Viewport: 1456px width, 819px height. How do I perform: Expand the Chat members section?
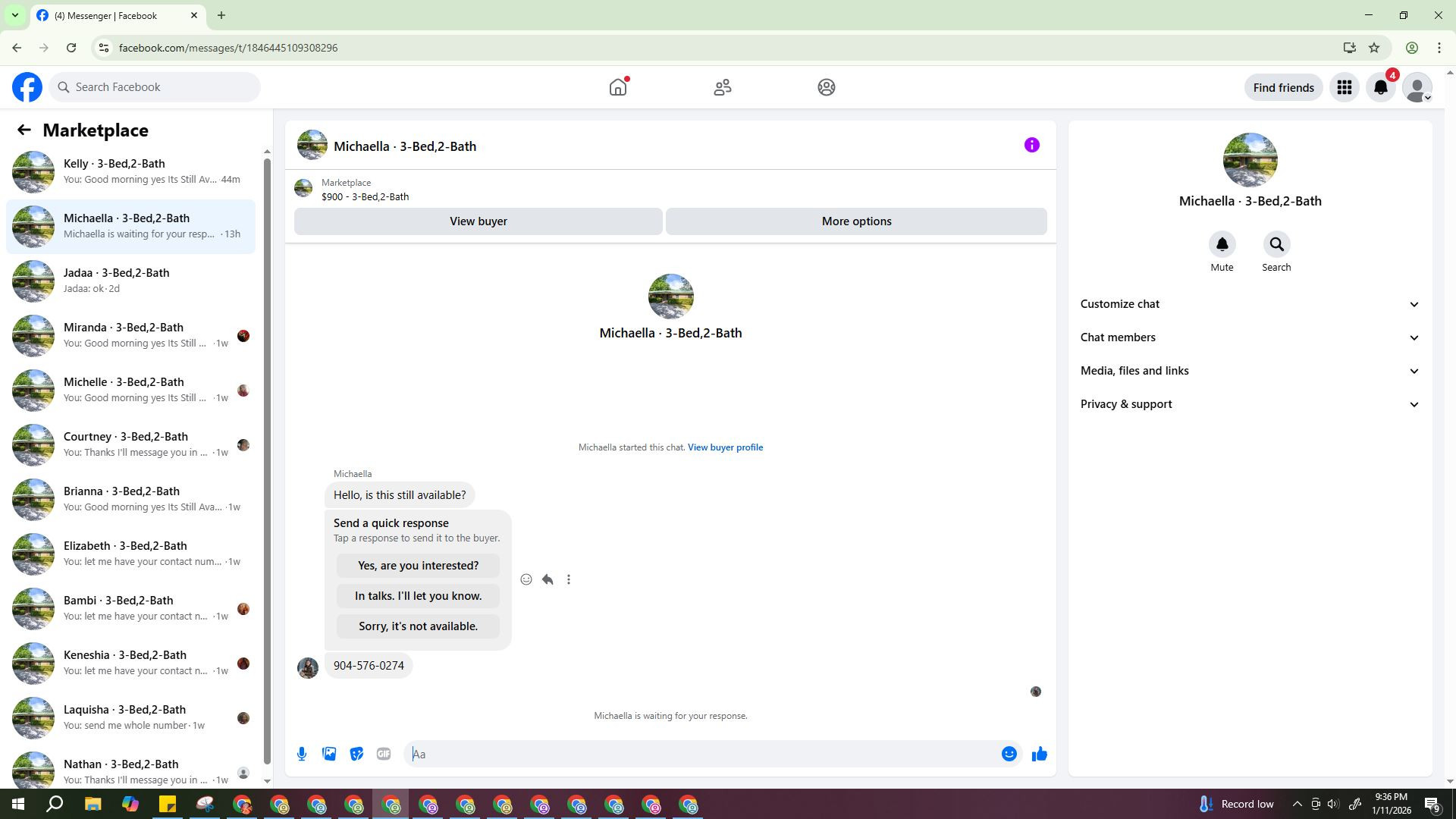tap(1250, 337)
